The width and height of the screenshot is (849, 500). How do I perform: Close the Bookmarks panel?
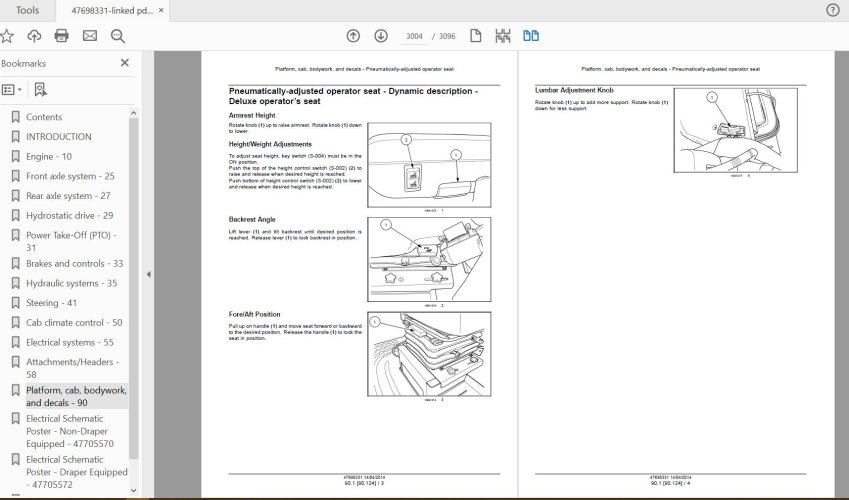tap(125, 63)
